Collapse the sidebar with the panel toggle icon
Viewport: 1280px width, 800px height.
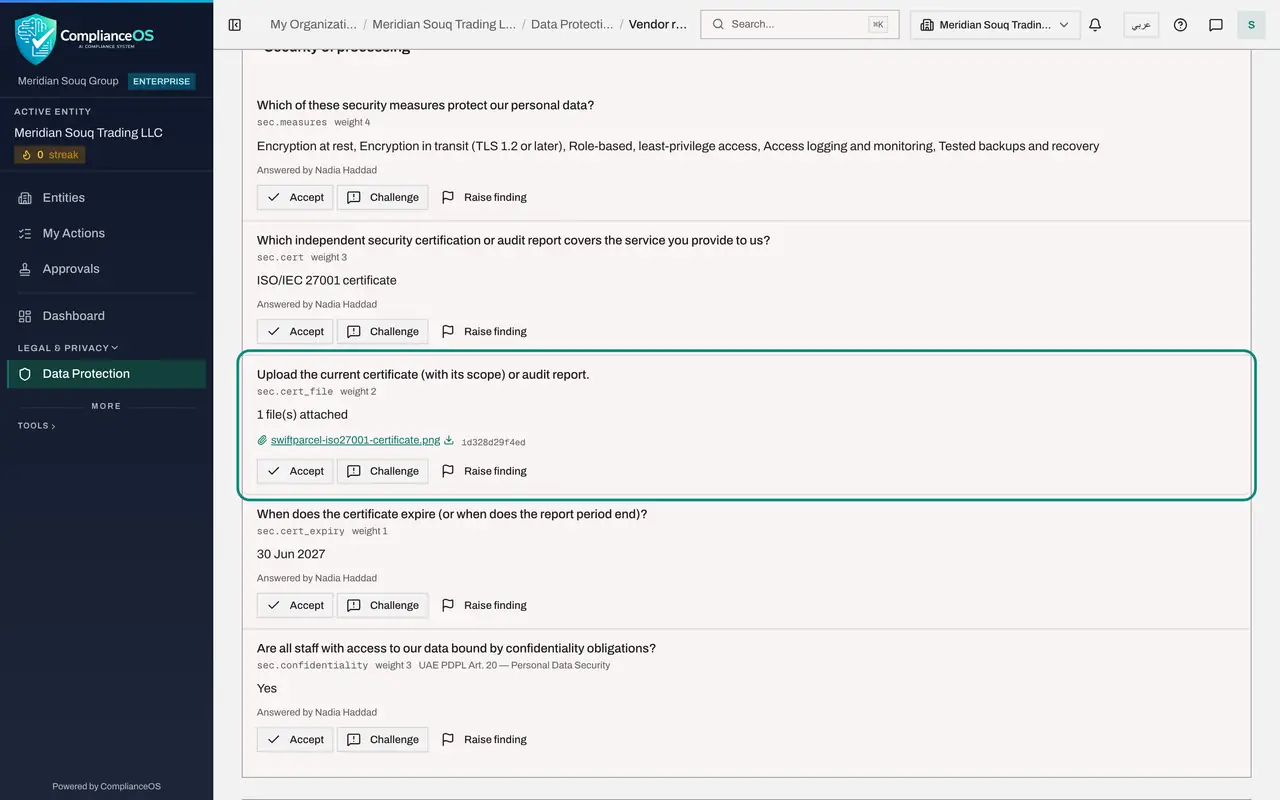coord(235,25)
